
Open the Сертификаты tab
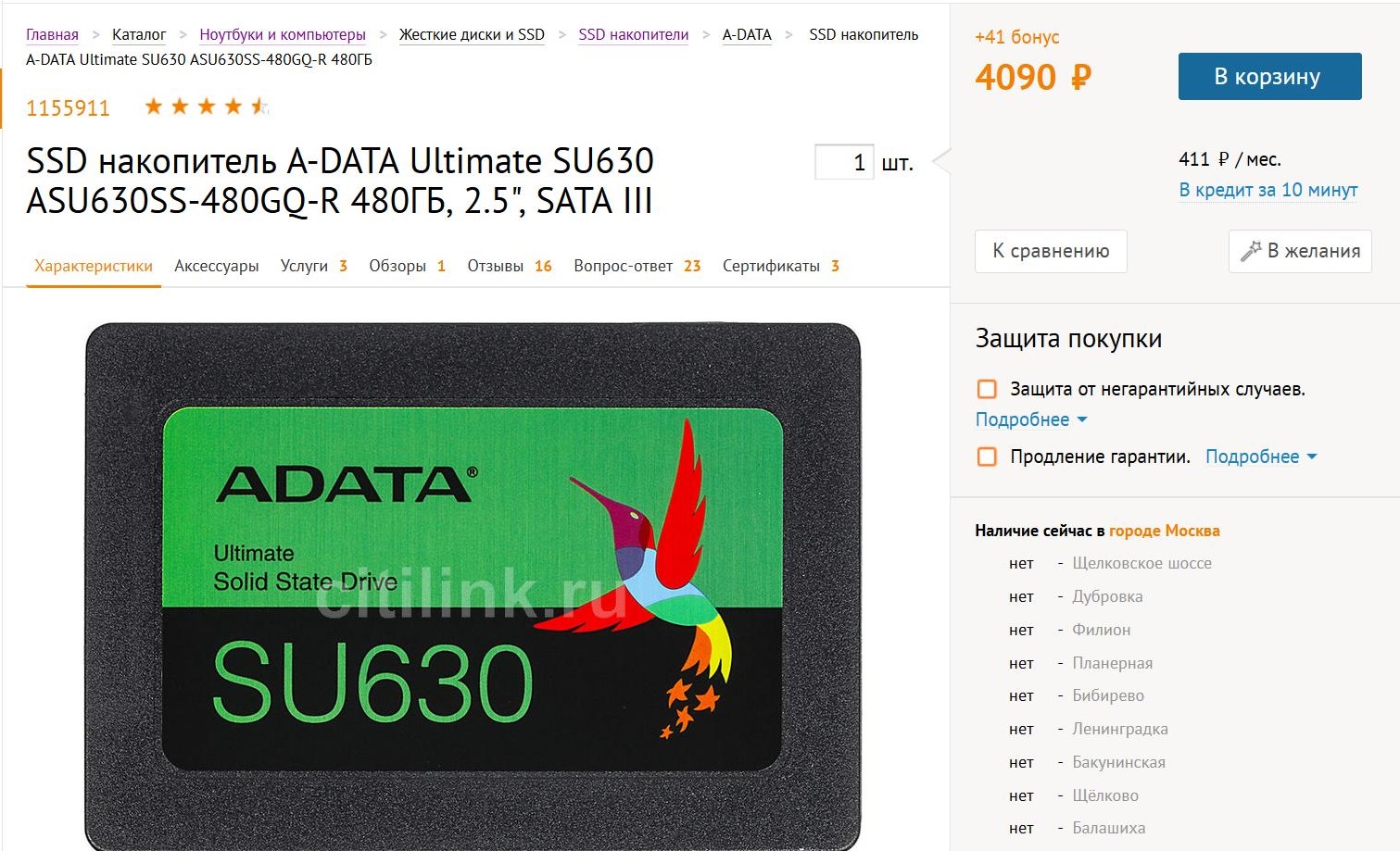point(780,266)
